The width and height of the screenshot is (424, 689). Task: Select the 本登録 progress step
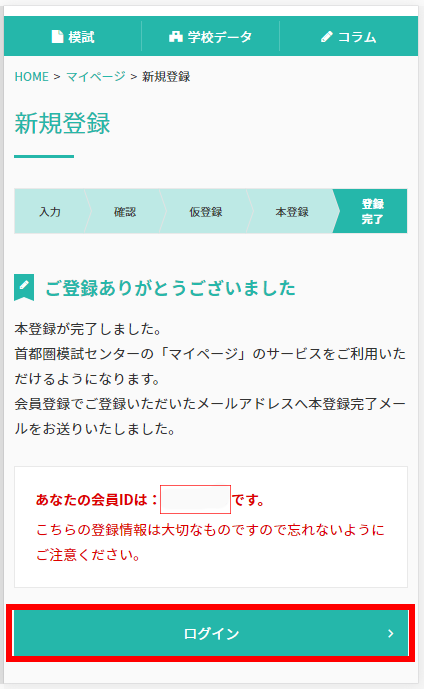(x=292, y=211)
